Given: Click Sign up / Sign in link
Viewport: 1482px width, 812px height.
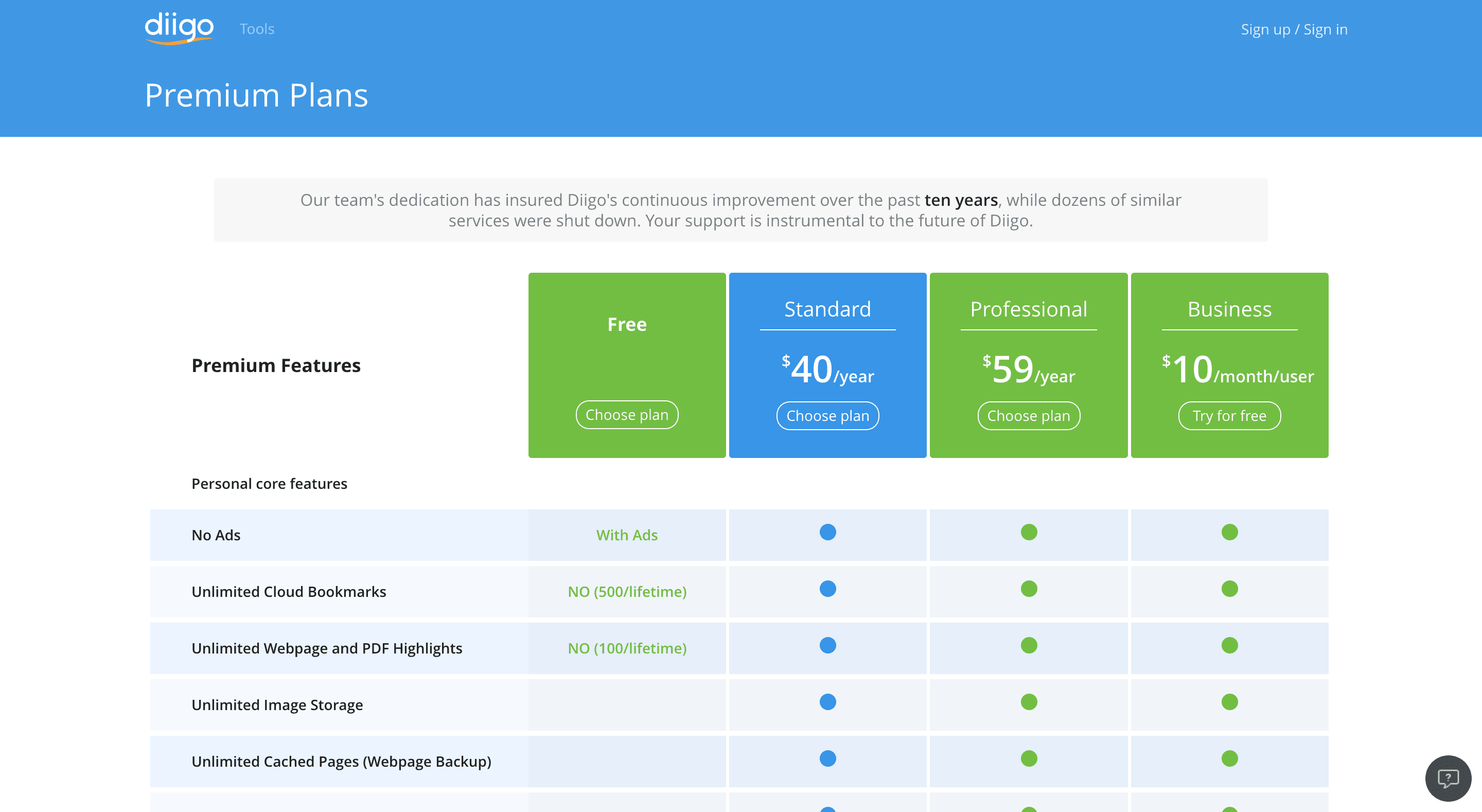Looking at the screenshot, I should [1294, 29].
